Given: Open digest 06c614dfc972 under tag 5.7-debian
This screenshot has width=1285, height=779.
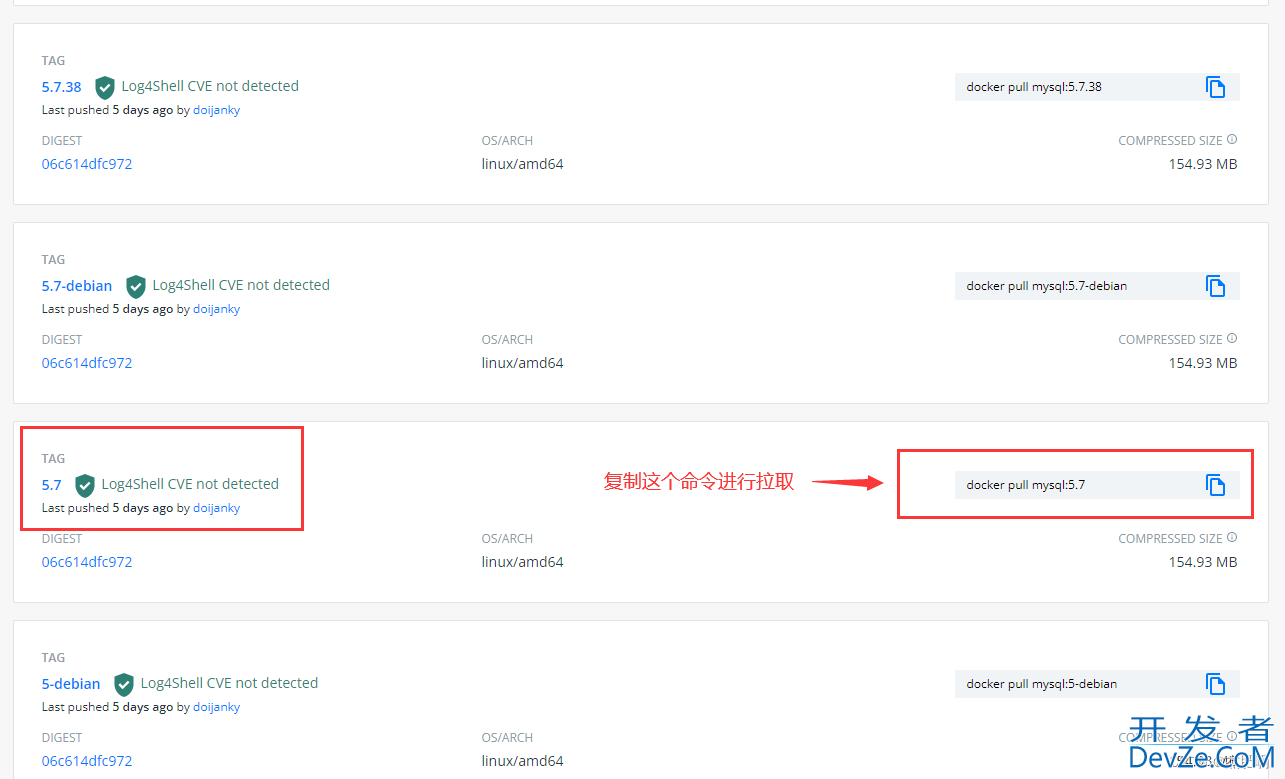Looking at the screenshot, I should [87, 363].
